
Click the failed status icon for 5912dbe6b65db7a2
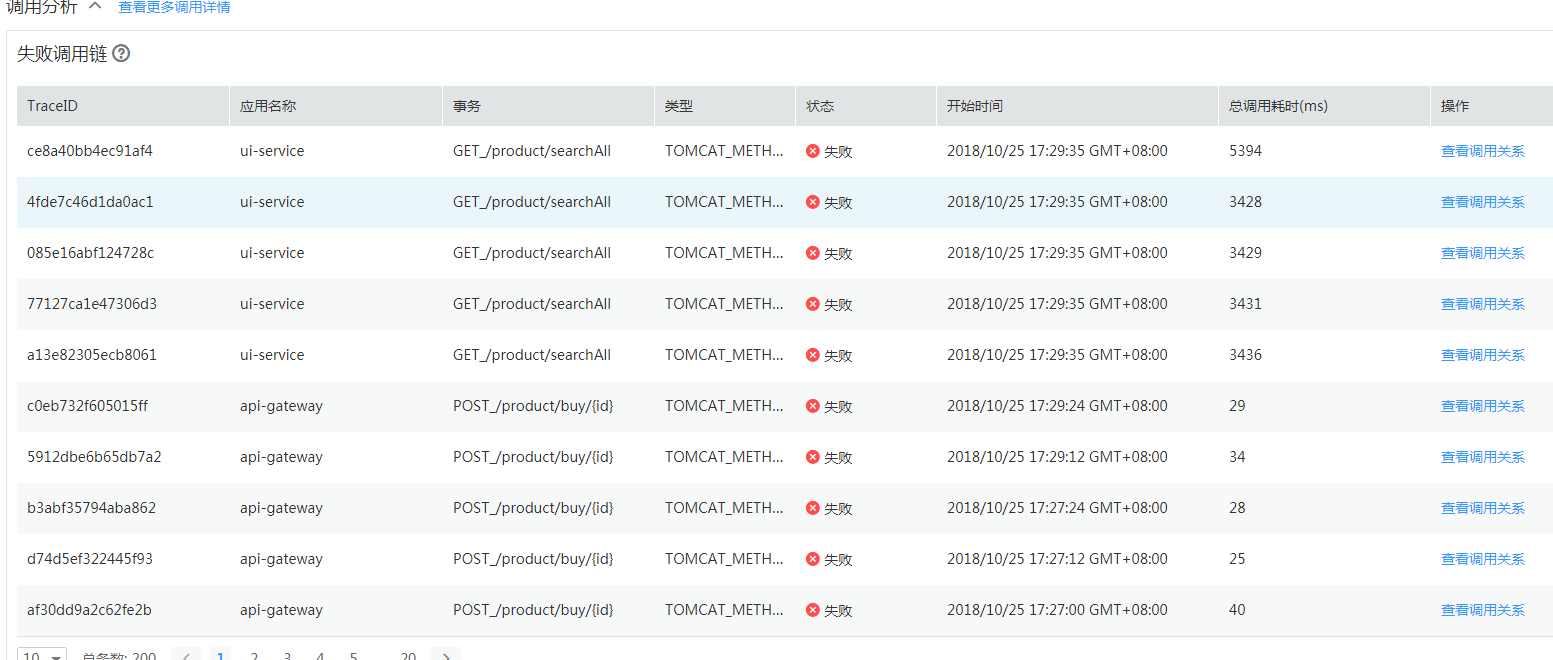[812, 457]
